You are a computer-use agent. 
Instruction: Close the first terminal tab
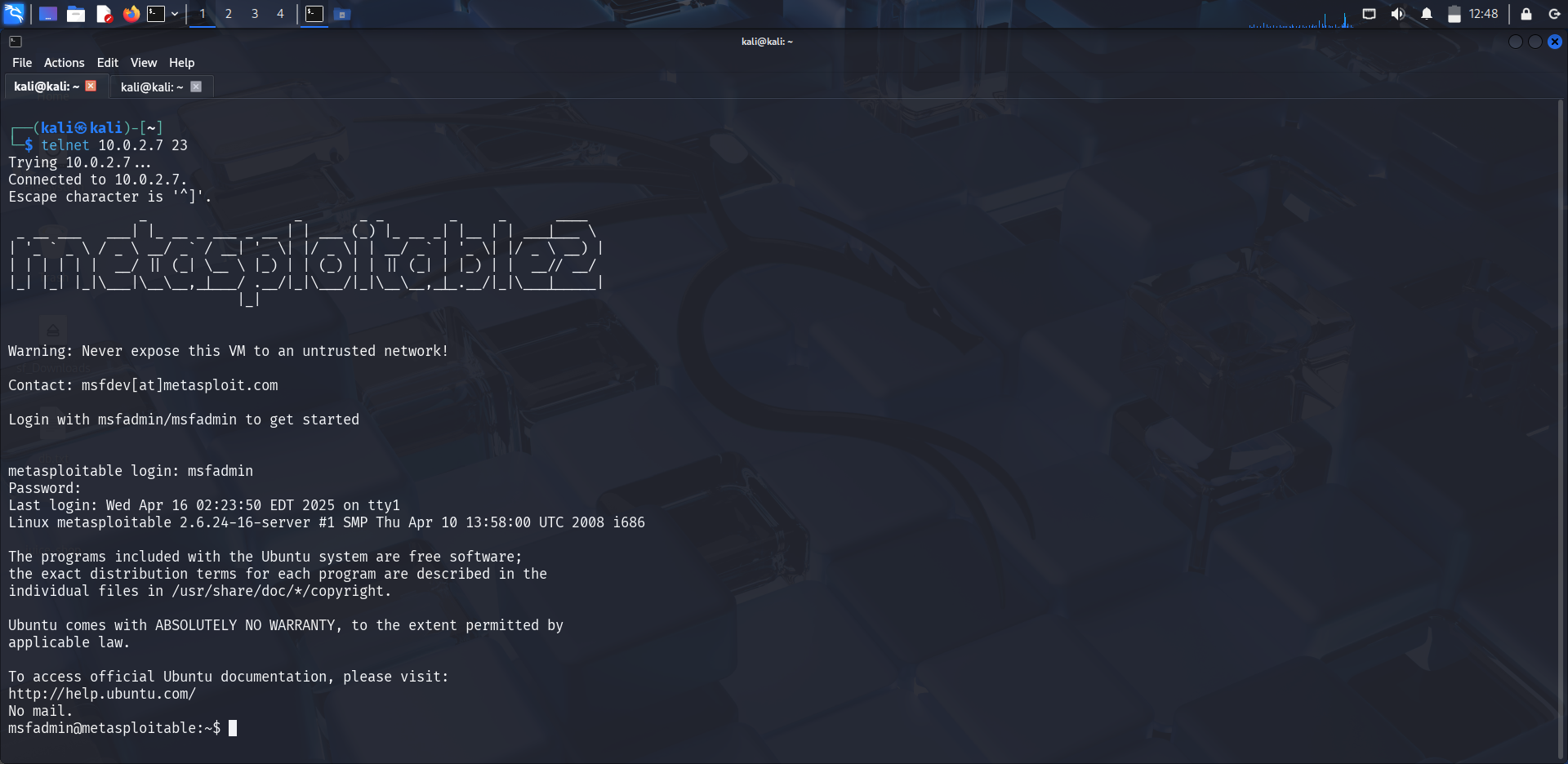(91, 86)
